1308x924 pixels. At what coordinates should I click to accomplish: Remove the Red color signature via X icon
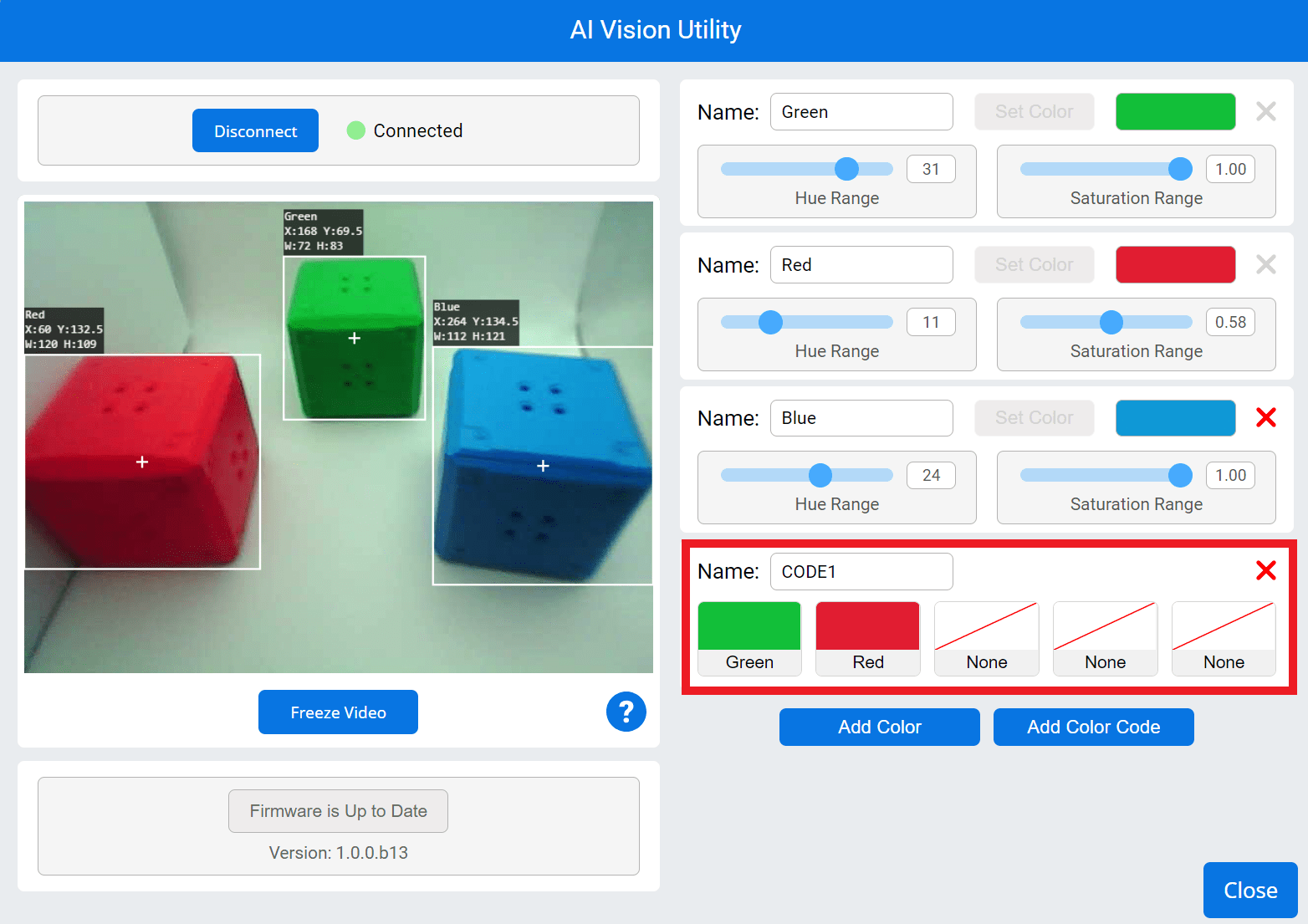[1265, 264]
